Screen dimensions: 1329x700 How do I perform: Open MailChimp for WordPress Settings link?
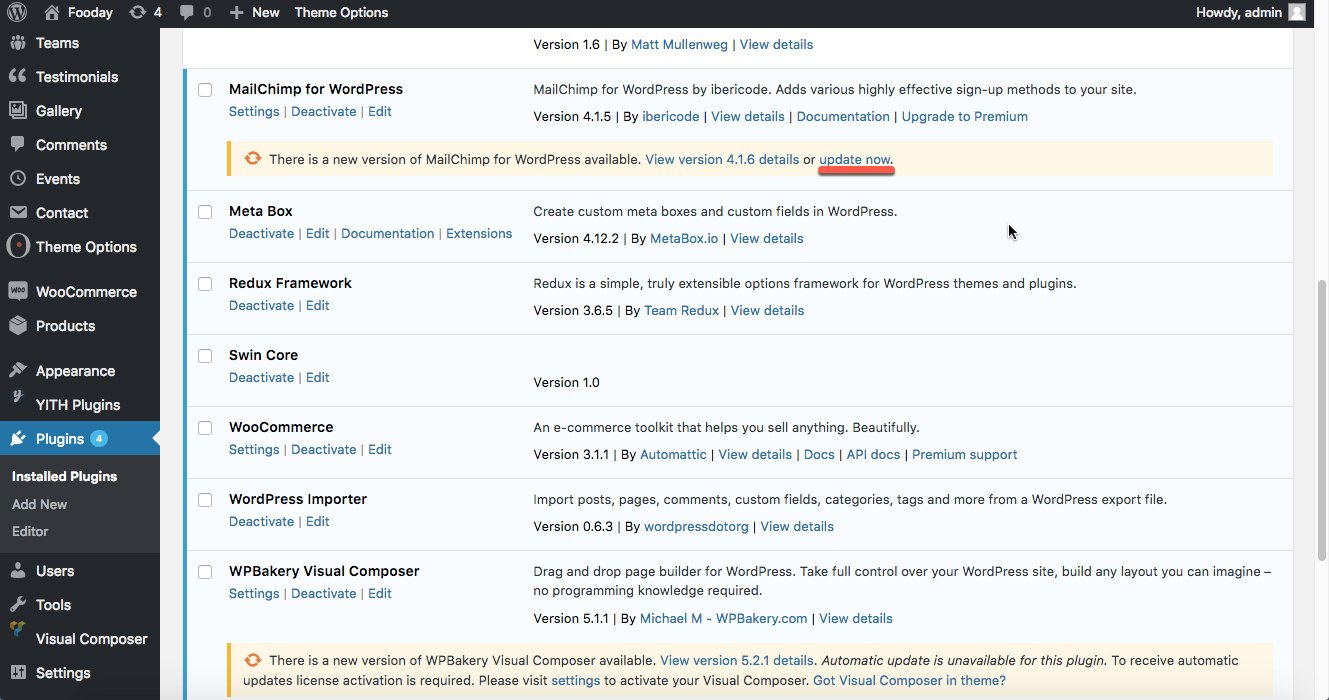coord(254,112)
